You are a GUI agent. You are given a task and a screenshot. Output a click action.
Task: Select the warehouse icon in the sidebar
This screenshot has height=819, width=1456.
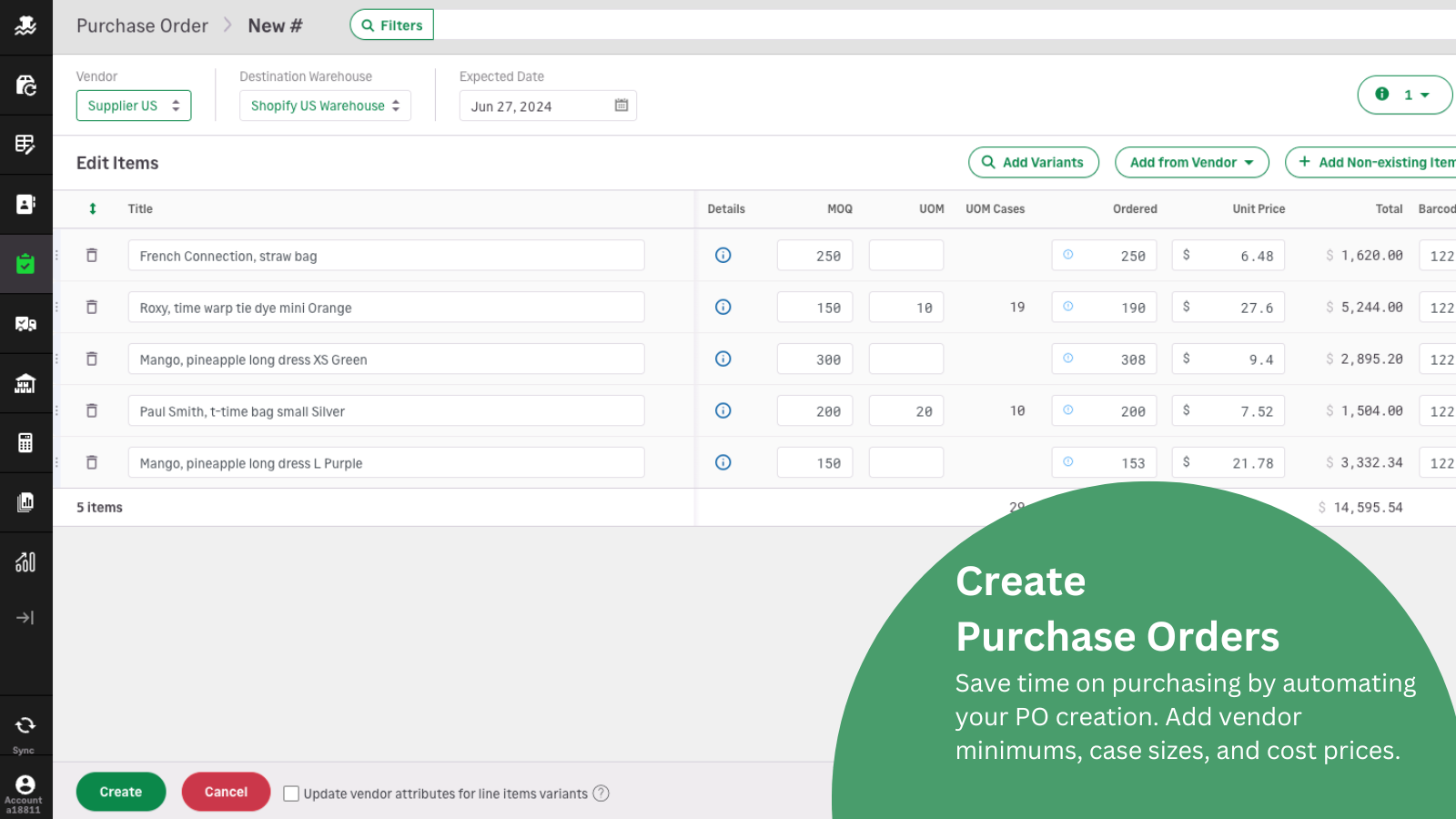pos(26,383)
